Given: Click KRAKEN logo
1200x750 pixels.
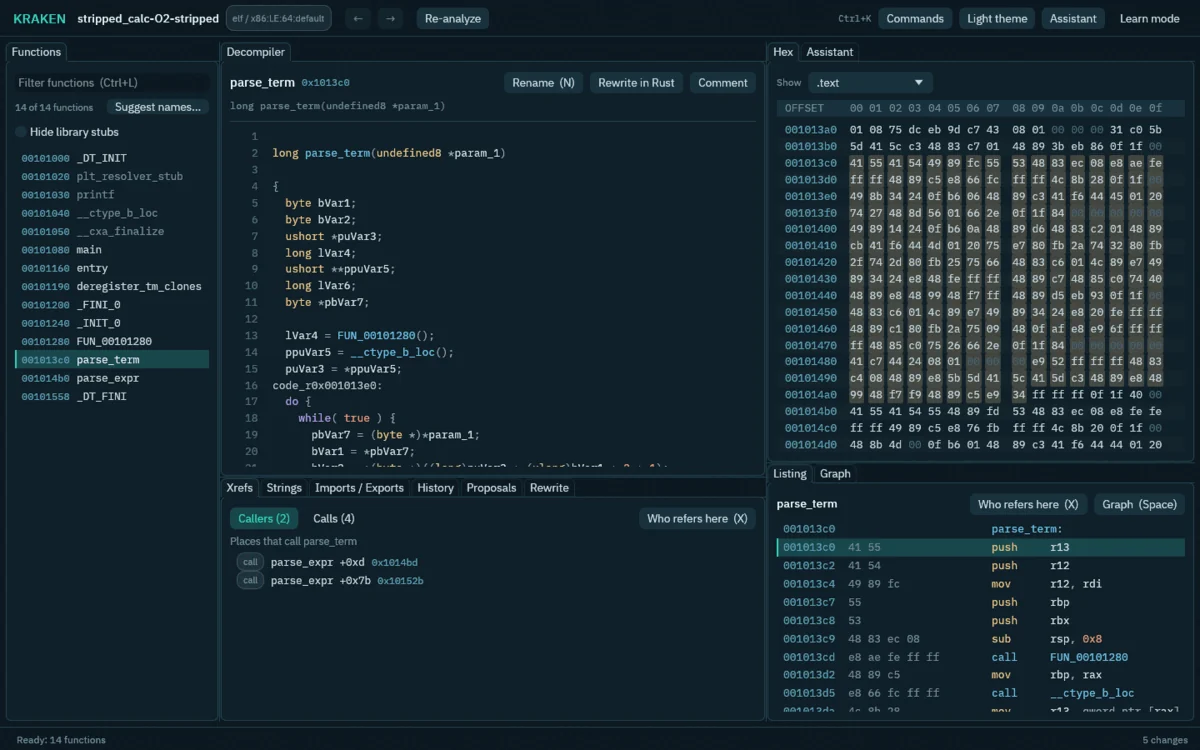Looking at the screenshot, I should click(x=39, y=18).
